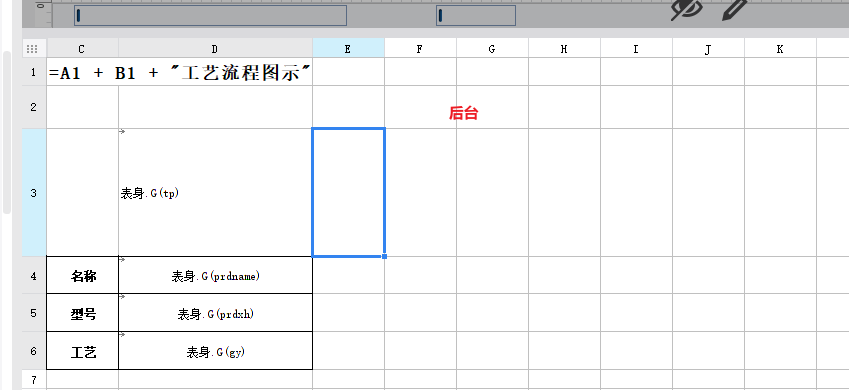
Task: Click cell "表身.G(prdxh)"
Action: pos(215,313)
